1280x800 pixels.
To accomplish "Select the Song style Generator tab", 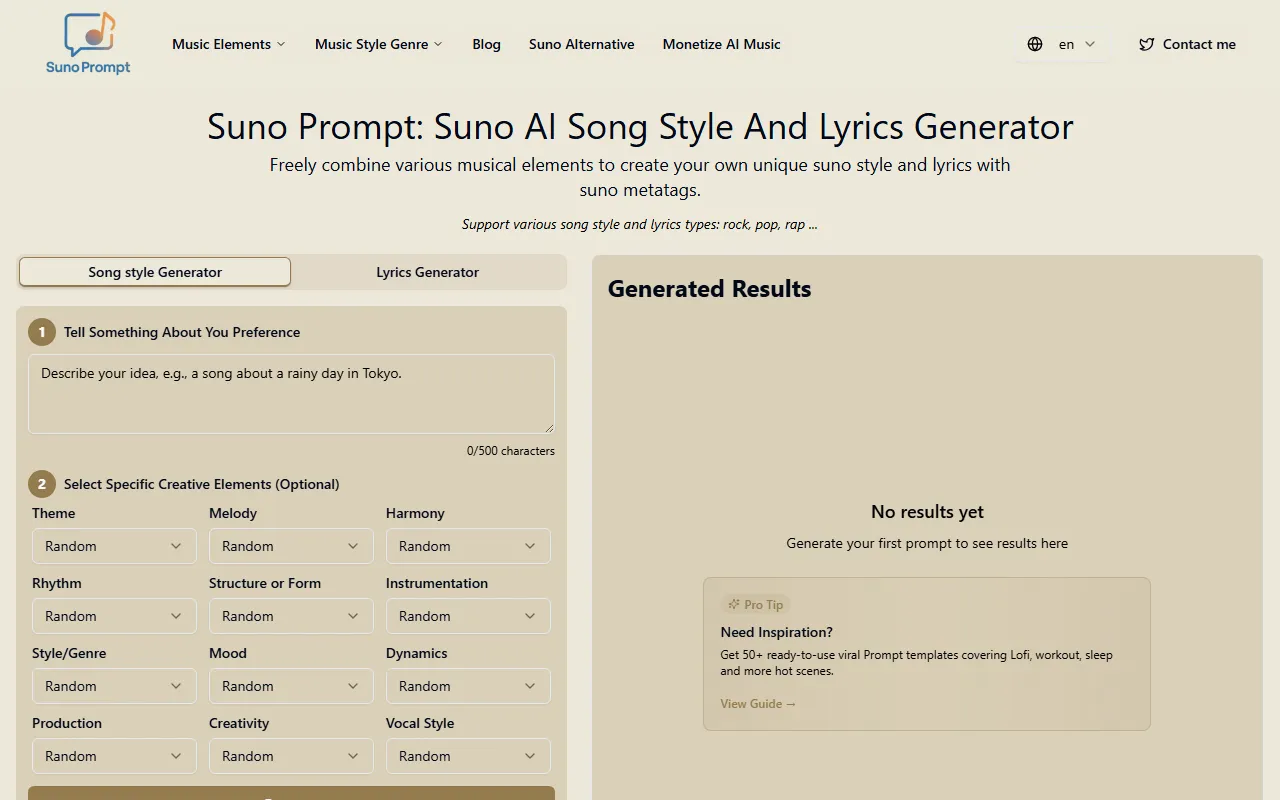I will click(x=155, y=272).
